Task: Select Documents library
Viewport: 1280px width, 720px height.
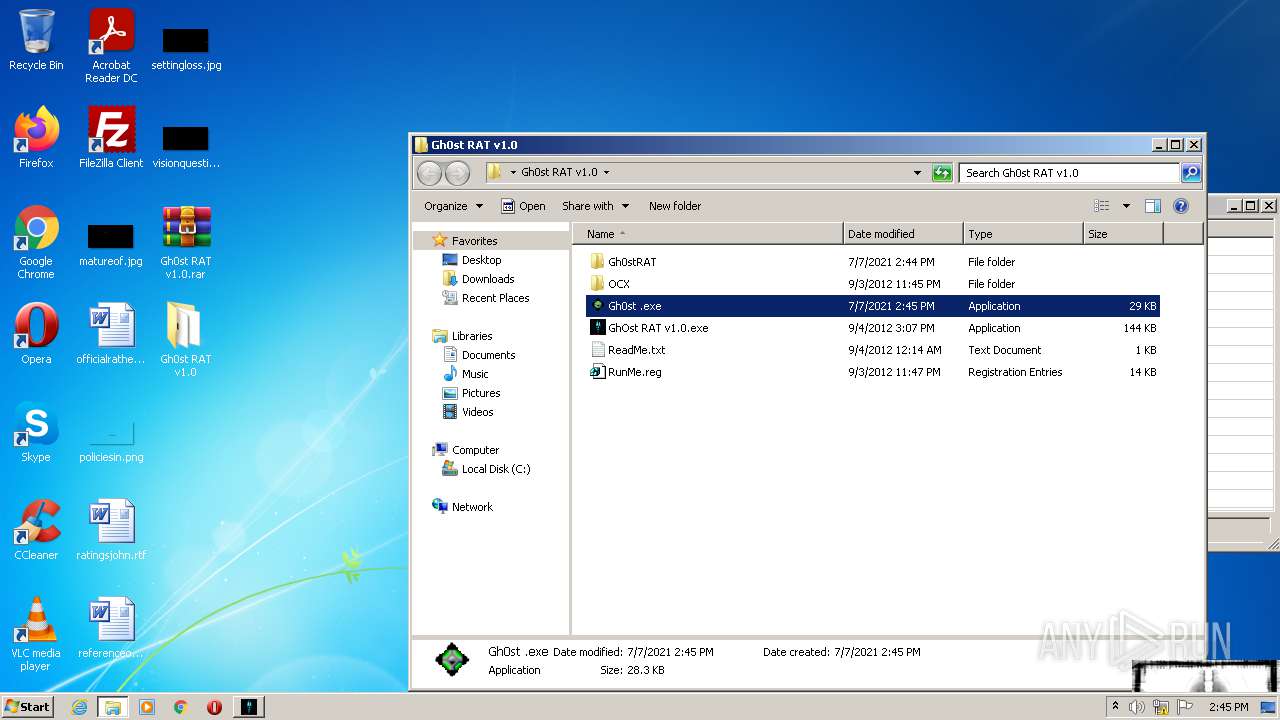Action: click(x=488, y=355)
